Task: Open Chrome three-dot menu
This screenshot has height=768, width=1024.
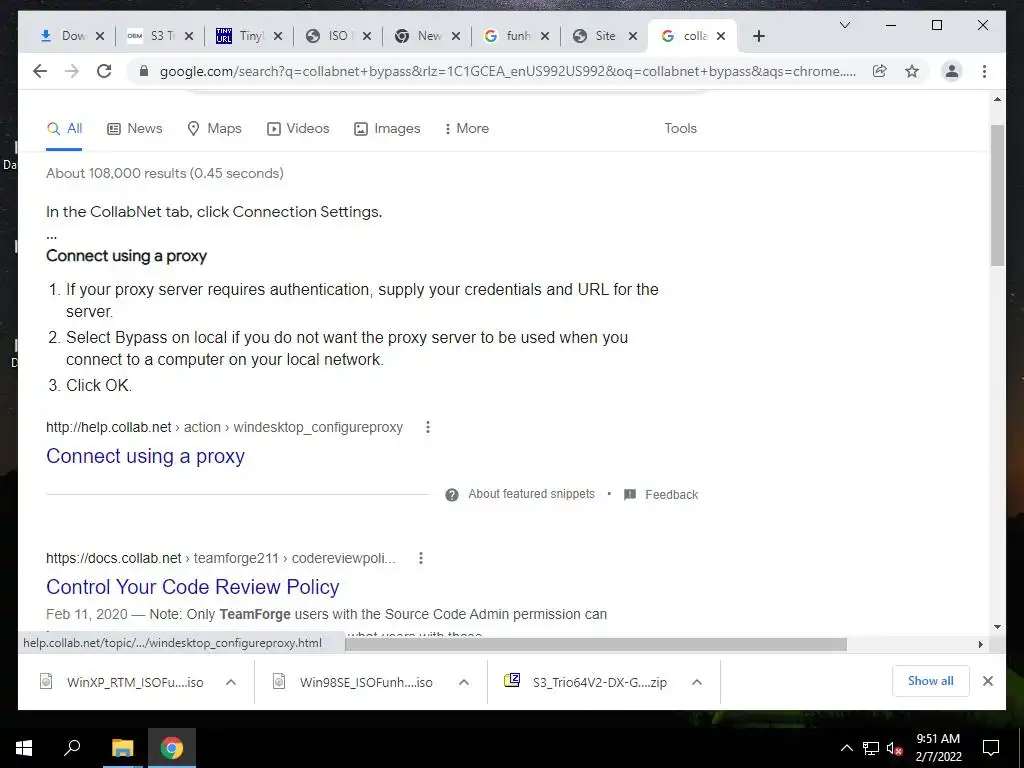Action: [x=984, y=71]
